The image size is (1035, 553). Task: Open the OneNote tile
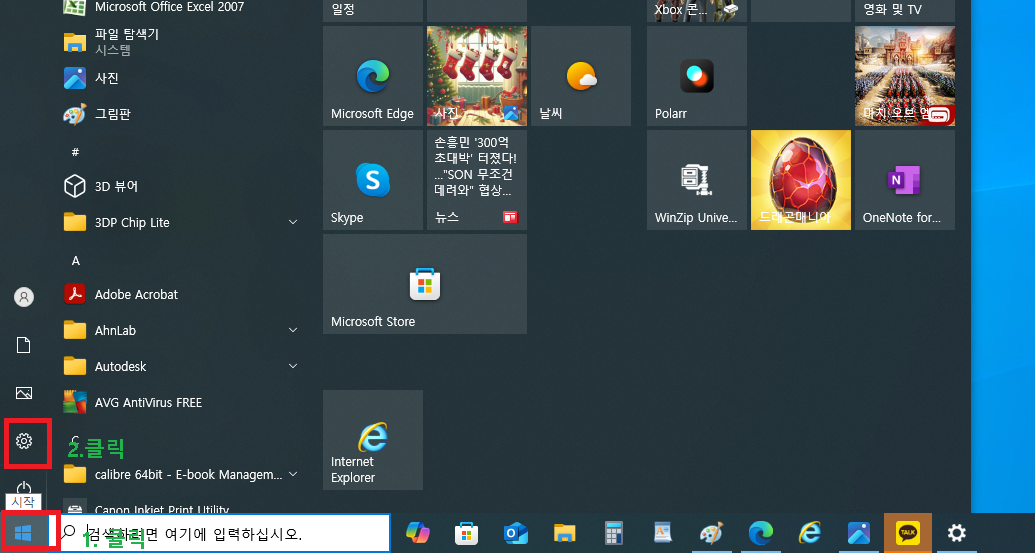(x=904, y=180)
